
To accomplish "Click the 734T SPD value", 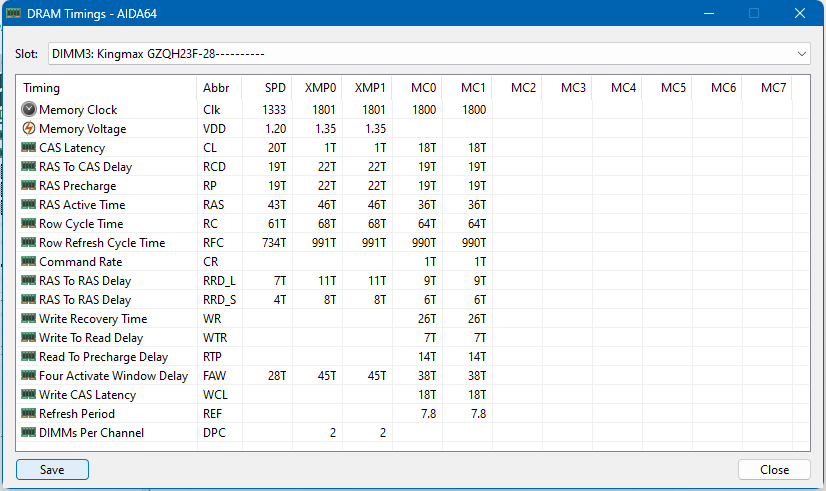I will (274, 242).
